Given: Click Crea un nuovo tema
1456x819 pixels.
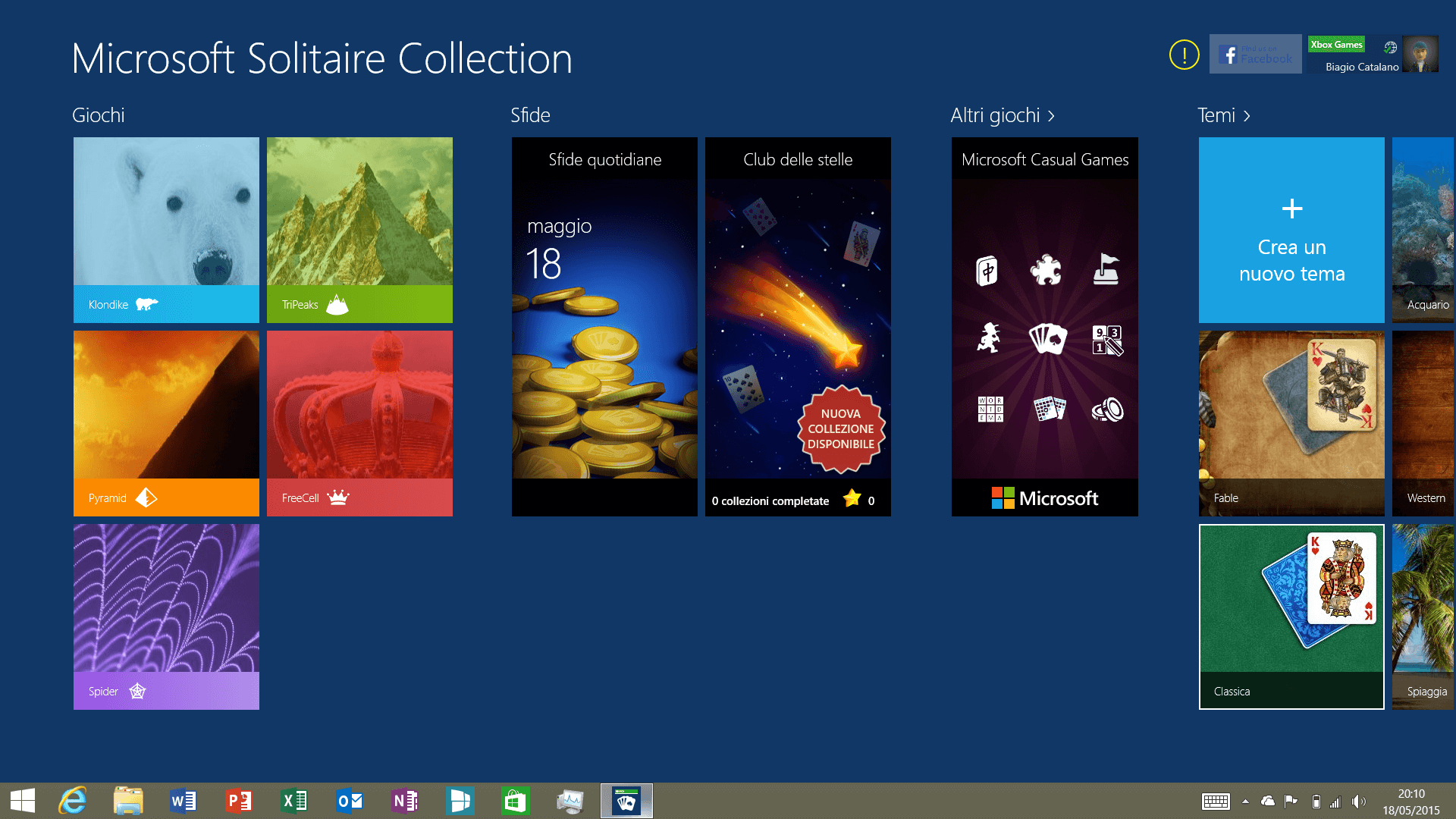Looking at the screenshot, I should [1291, 230].
